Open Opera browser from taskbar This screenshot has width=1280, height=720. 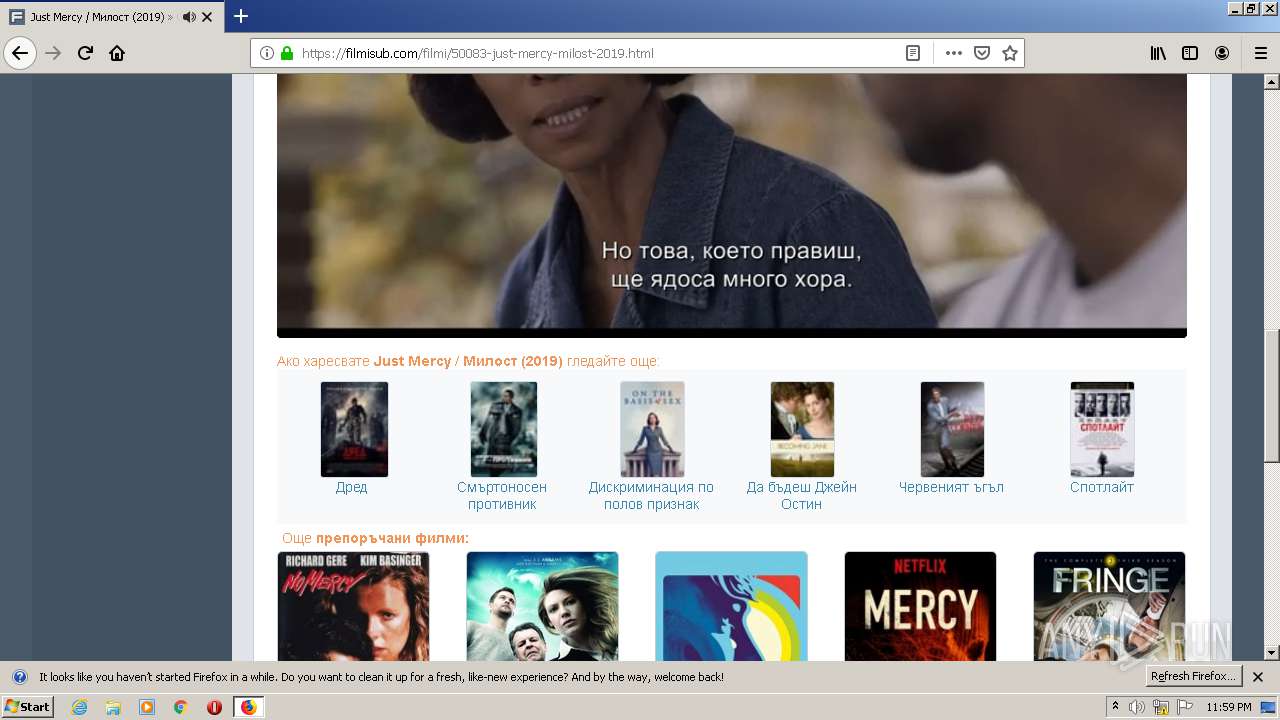(x=214, y=707)
